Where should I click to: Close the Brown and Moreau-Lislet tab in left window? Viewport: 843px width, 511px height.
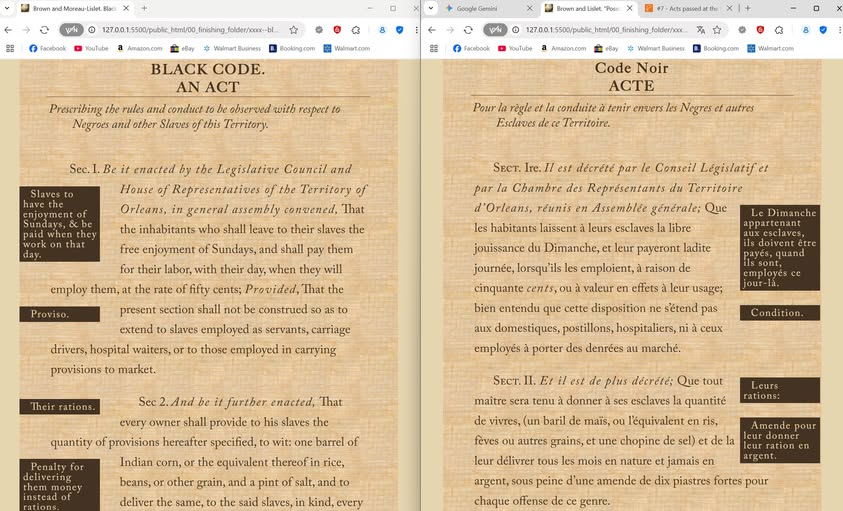point(126,8)
